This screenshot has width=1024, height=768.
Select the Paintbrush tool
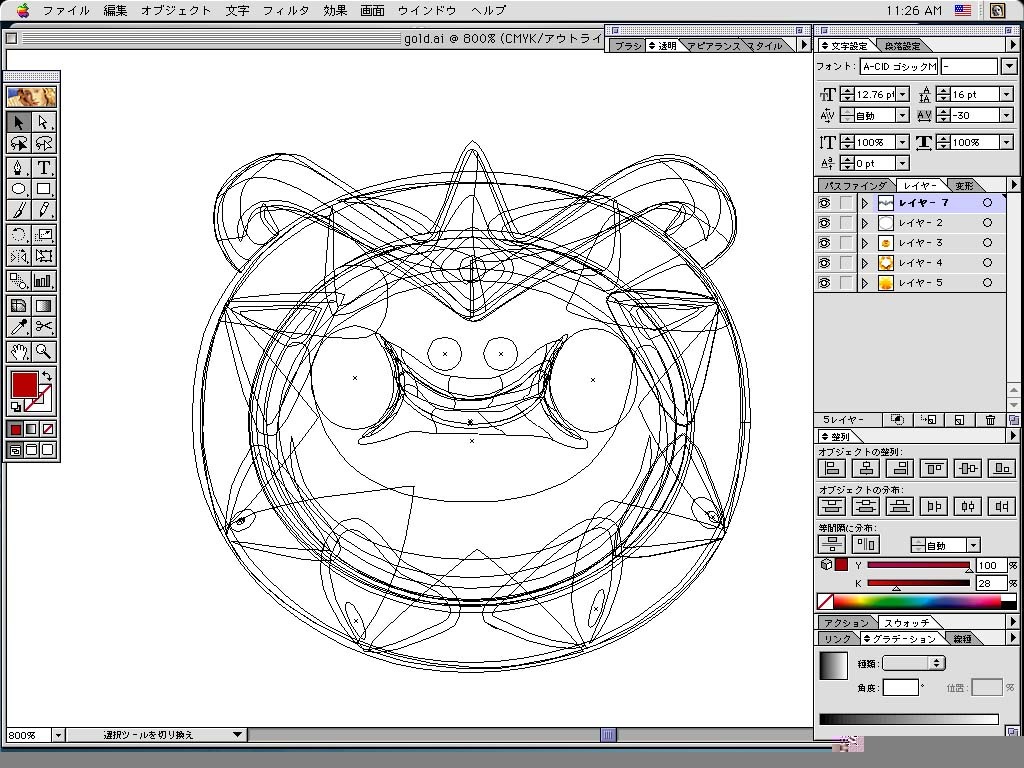point(19,210)
